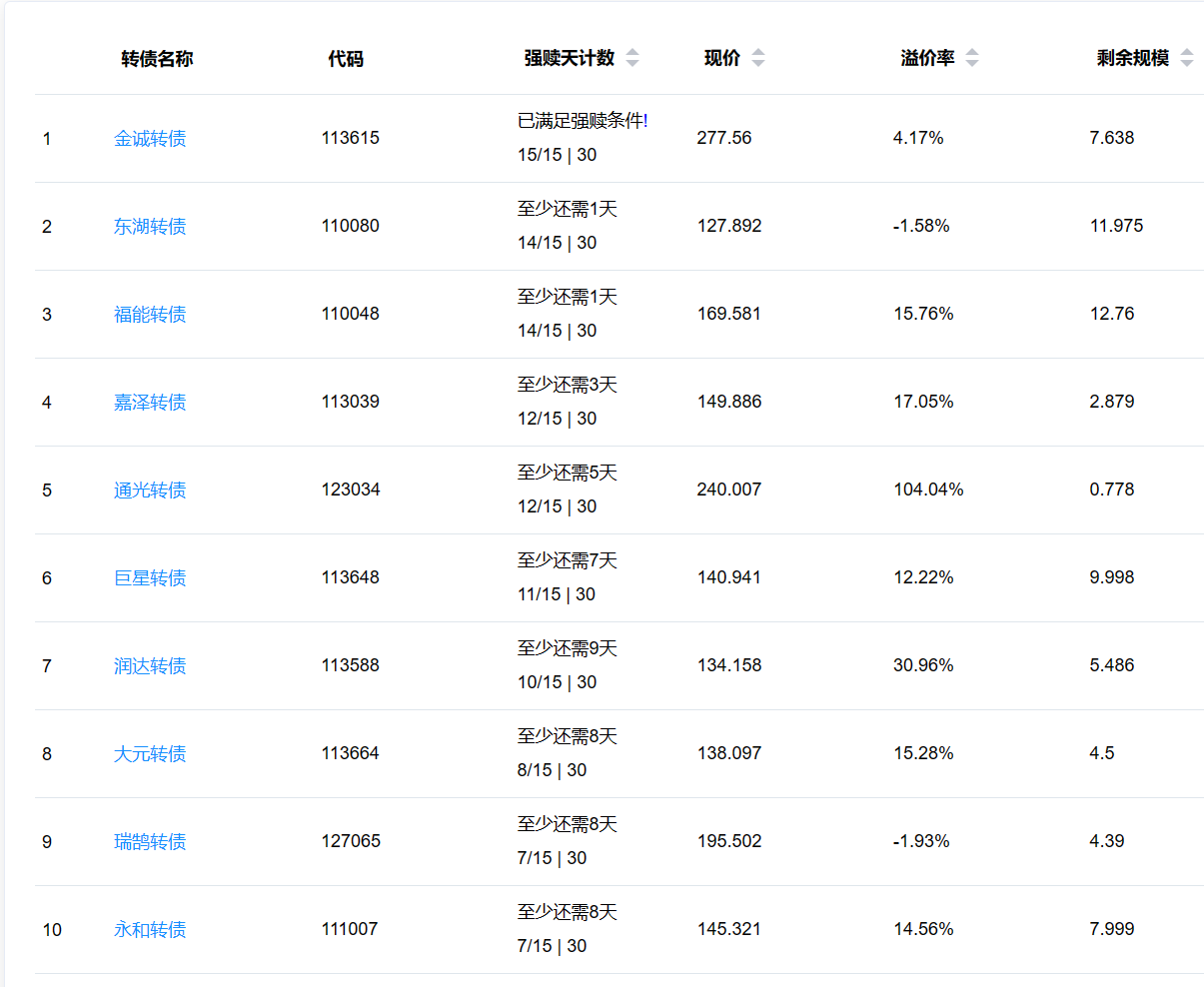Click the 转债名称 column header

(x=157, y=59)
